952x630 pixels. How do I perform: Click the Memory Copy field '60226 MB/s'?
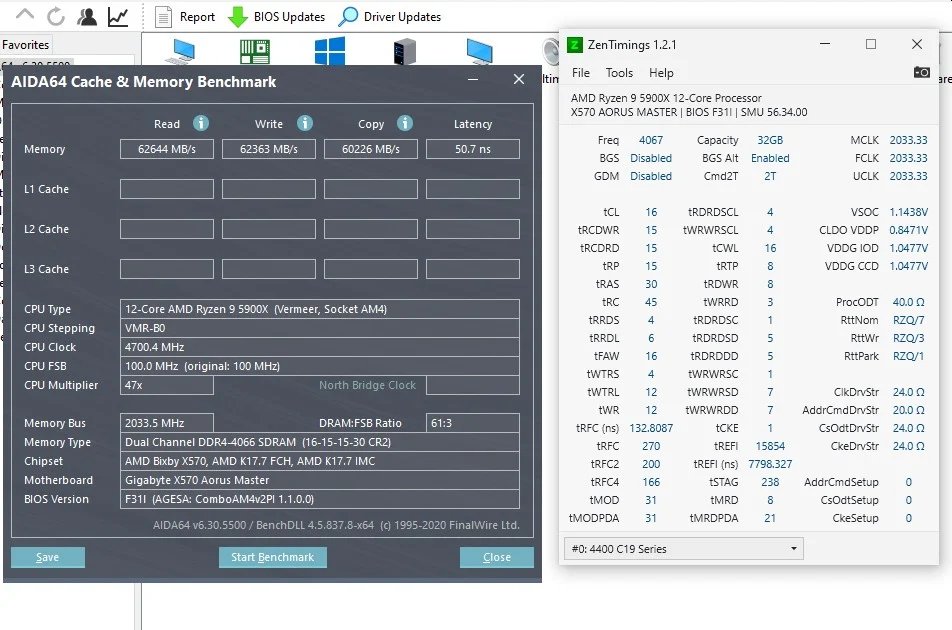pos(371,149)
